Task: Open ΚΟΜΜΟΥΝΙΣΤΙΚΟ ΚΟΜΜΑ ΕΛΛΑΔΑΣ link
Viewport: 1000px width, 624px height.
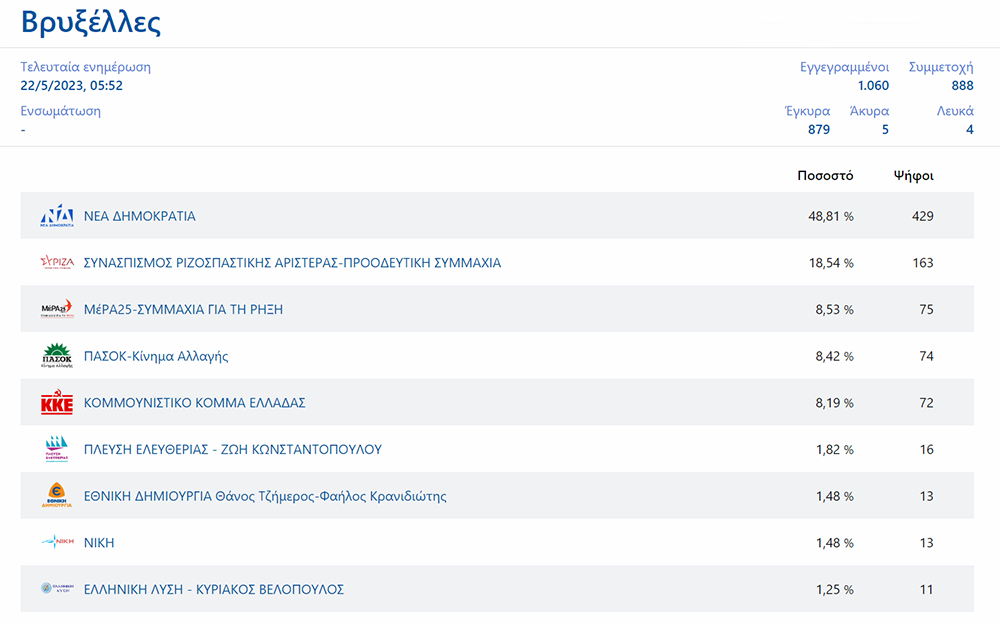Action: tap(195, 403)
